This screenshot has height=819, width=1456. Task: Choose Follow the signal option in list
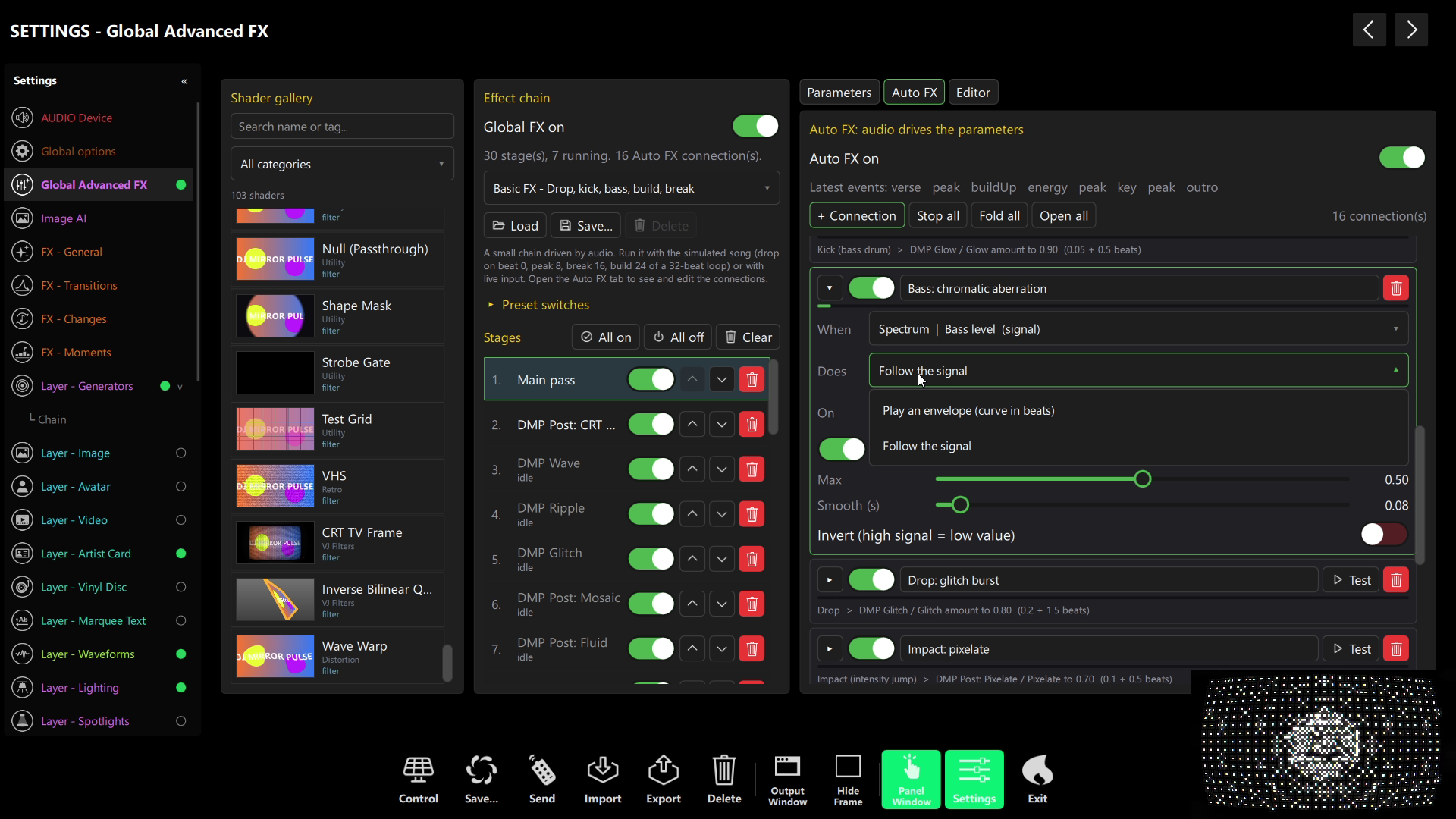[x=1138, y=446]
